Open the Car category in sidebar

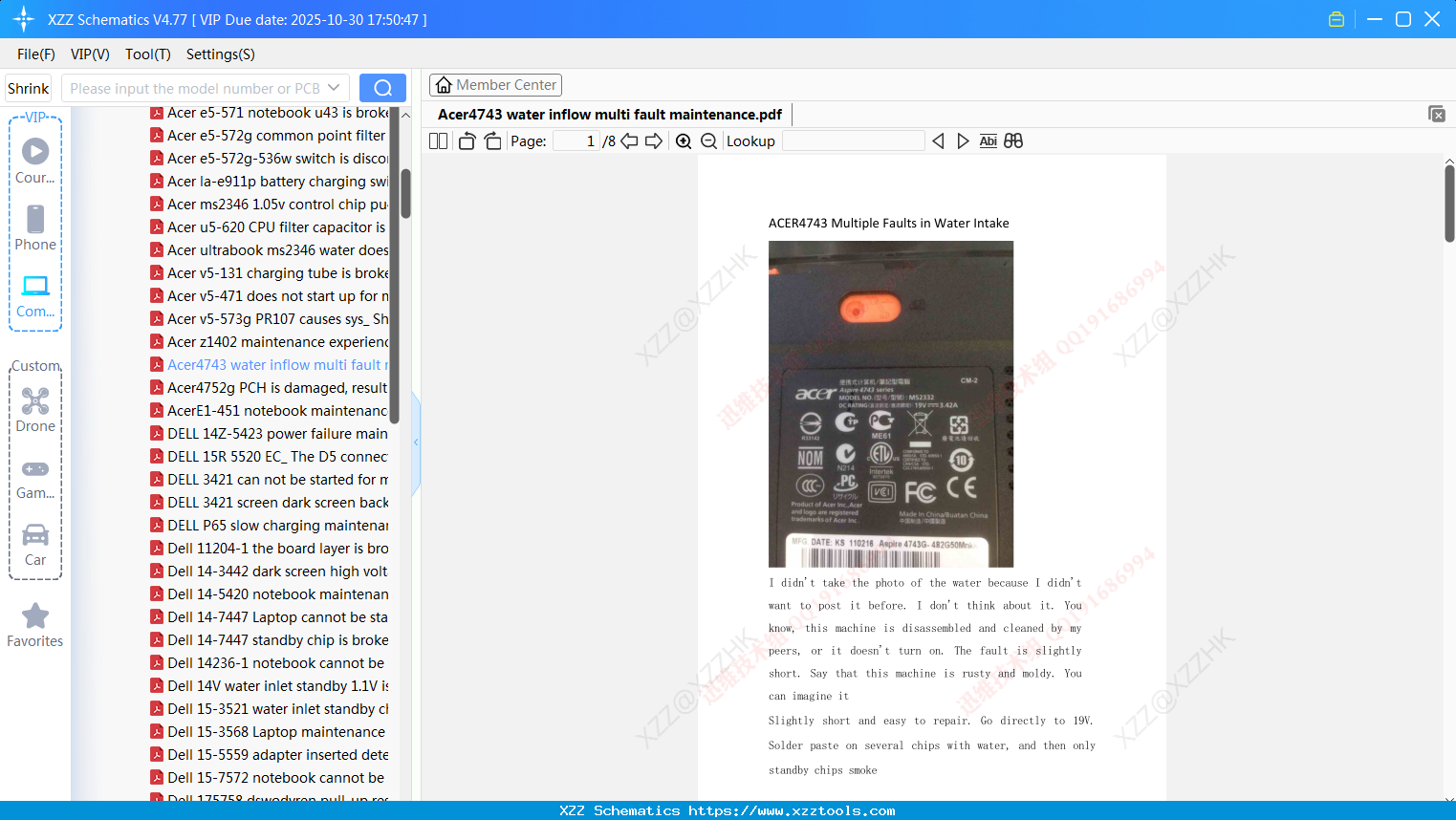click(x=35, y=545)
